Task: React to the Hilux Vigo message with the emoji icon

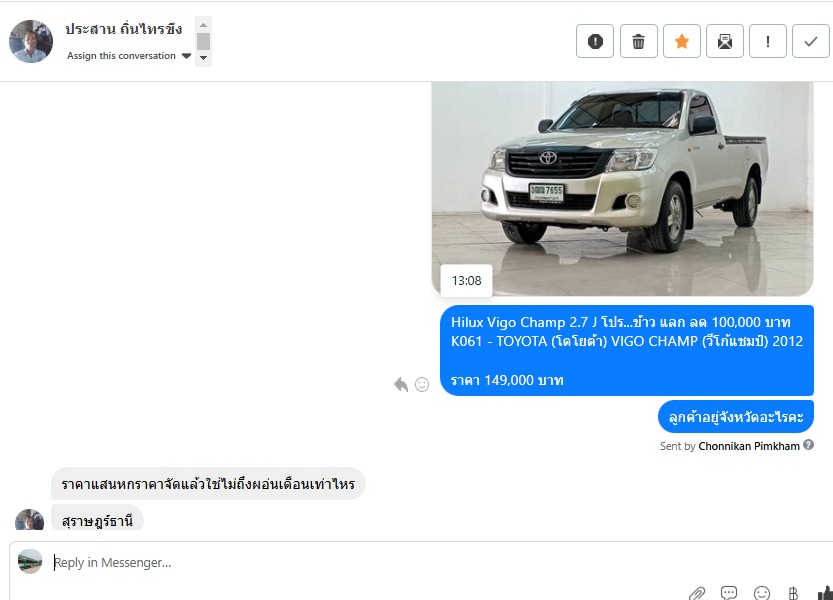Action: point(422,384)
